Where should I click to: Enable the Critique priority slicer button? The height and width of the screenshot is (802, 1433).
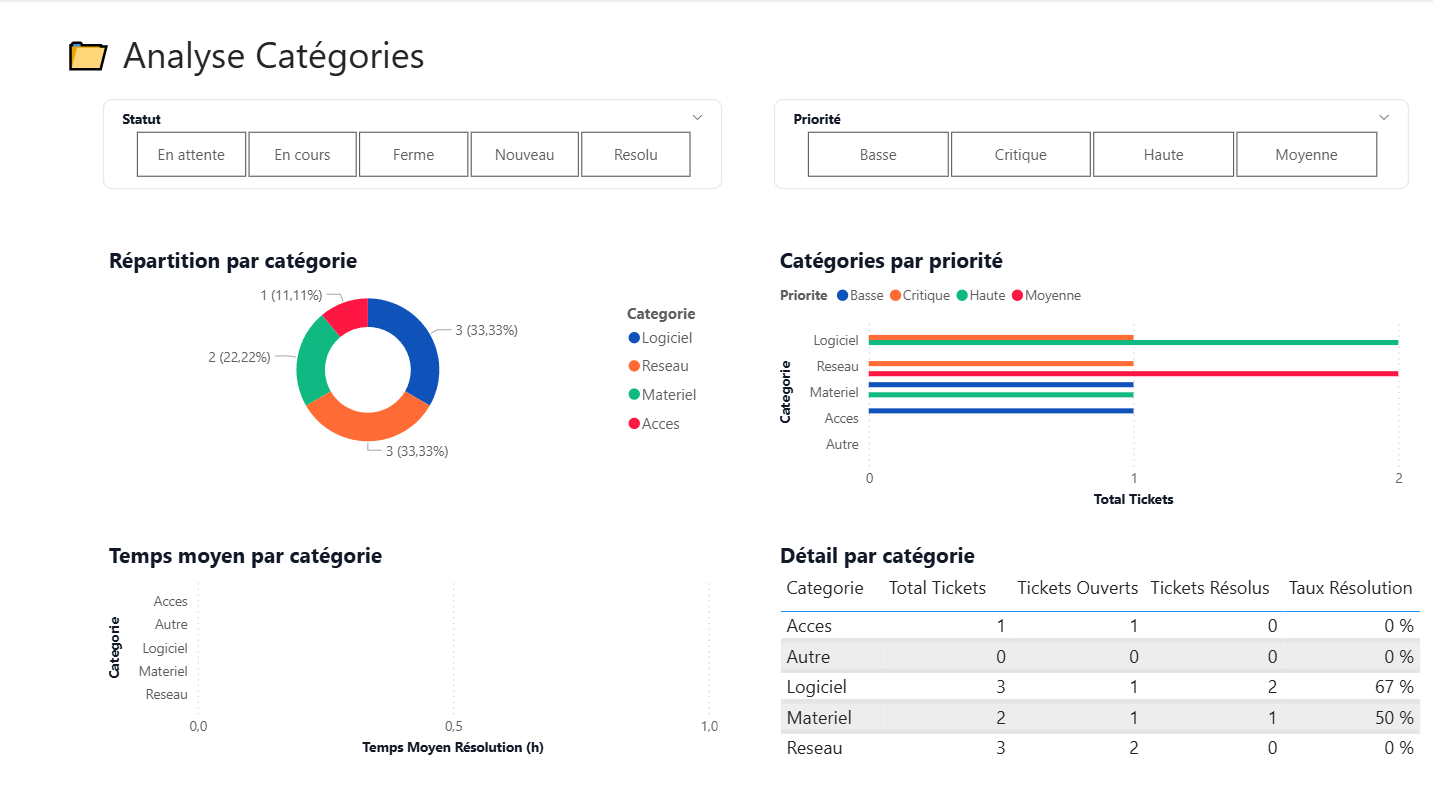[x=1020, y=155]
